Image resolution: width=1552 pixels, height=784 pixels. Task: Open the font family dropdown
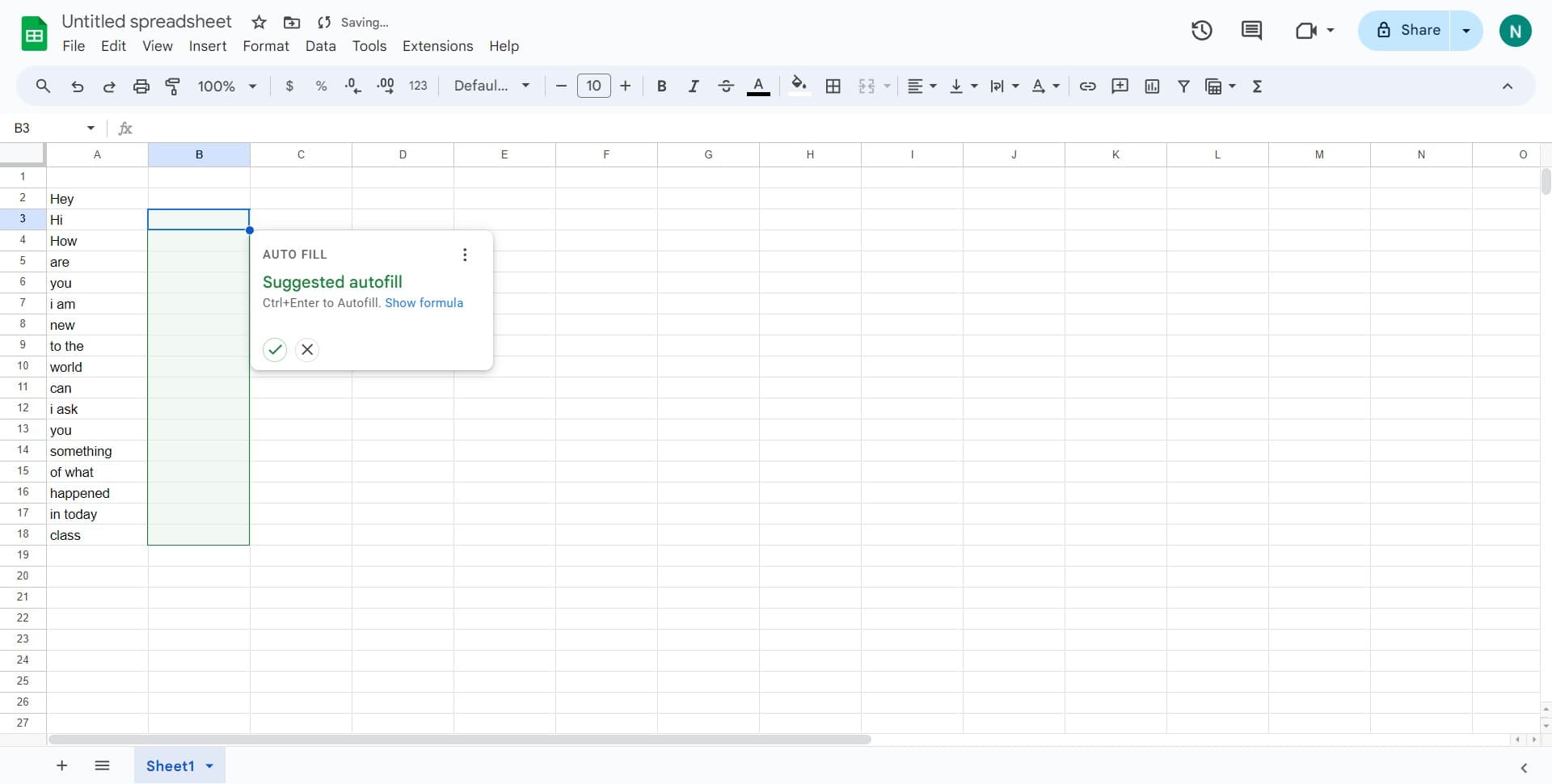point(491,86)
